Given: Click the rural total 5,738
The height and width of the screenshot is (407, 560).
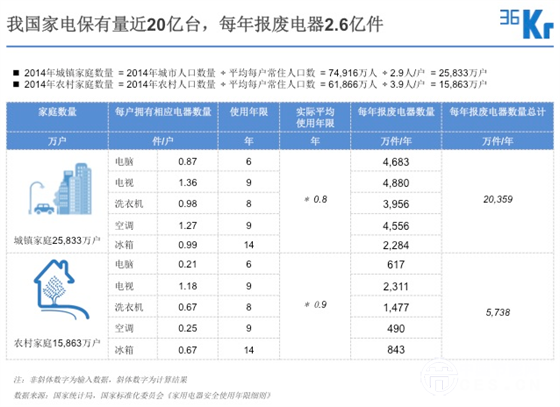Looking at the screenshot, I should tap(498, 312).
